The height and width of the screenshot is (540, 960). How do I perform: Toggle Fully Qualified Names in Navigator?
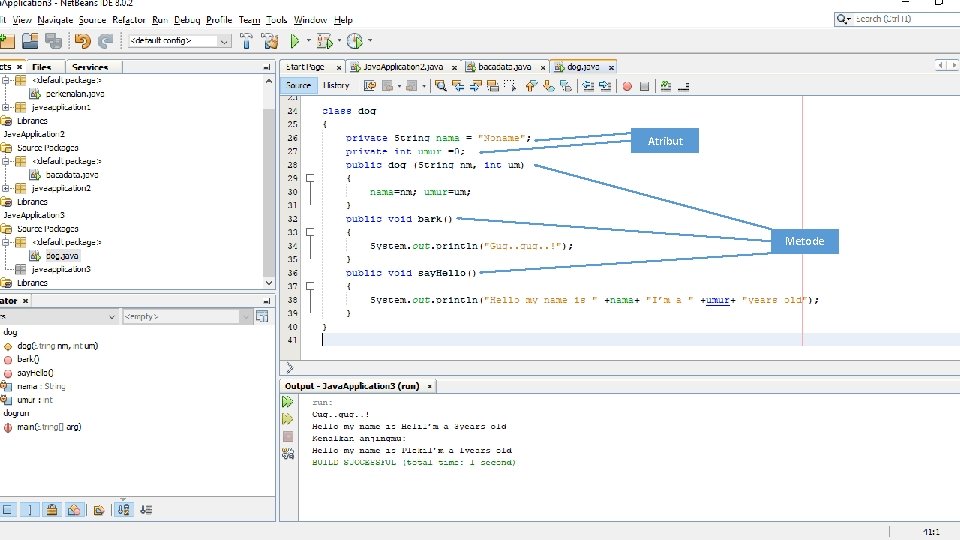tap(99, 509)
